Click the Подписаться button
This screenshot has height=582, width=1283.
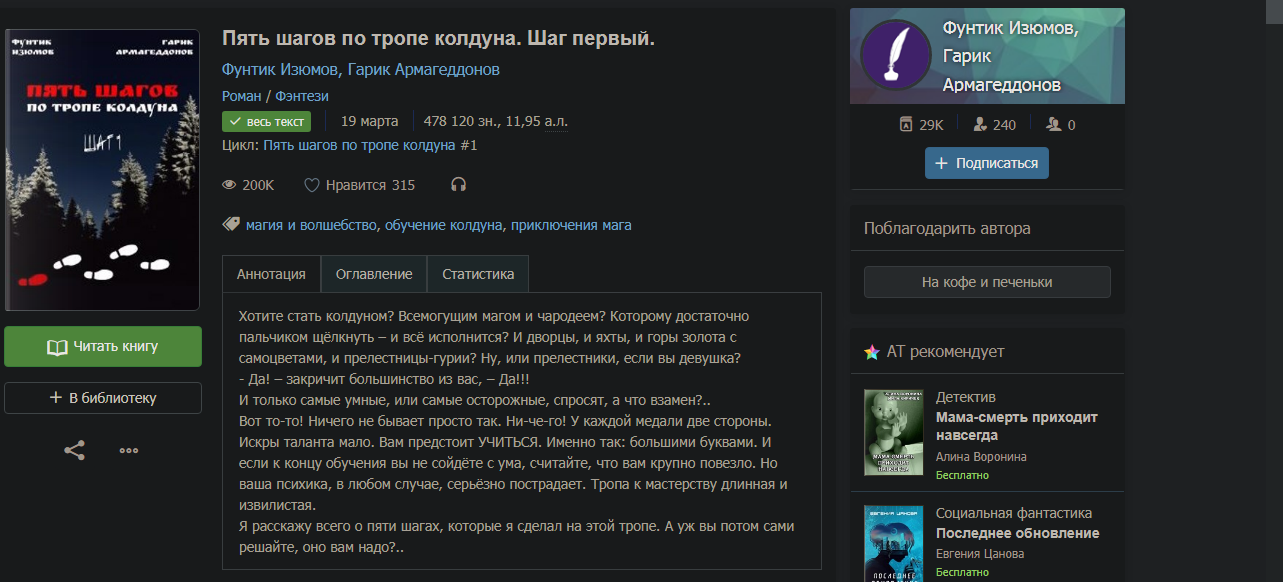coord(987,163)
